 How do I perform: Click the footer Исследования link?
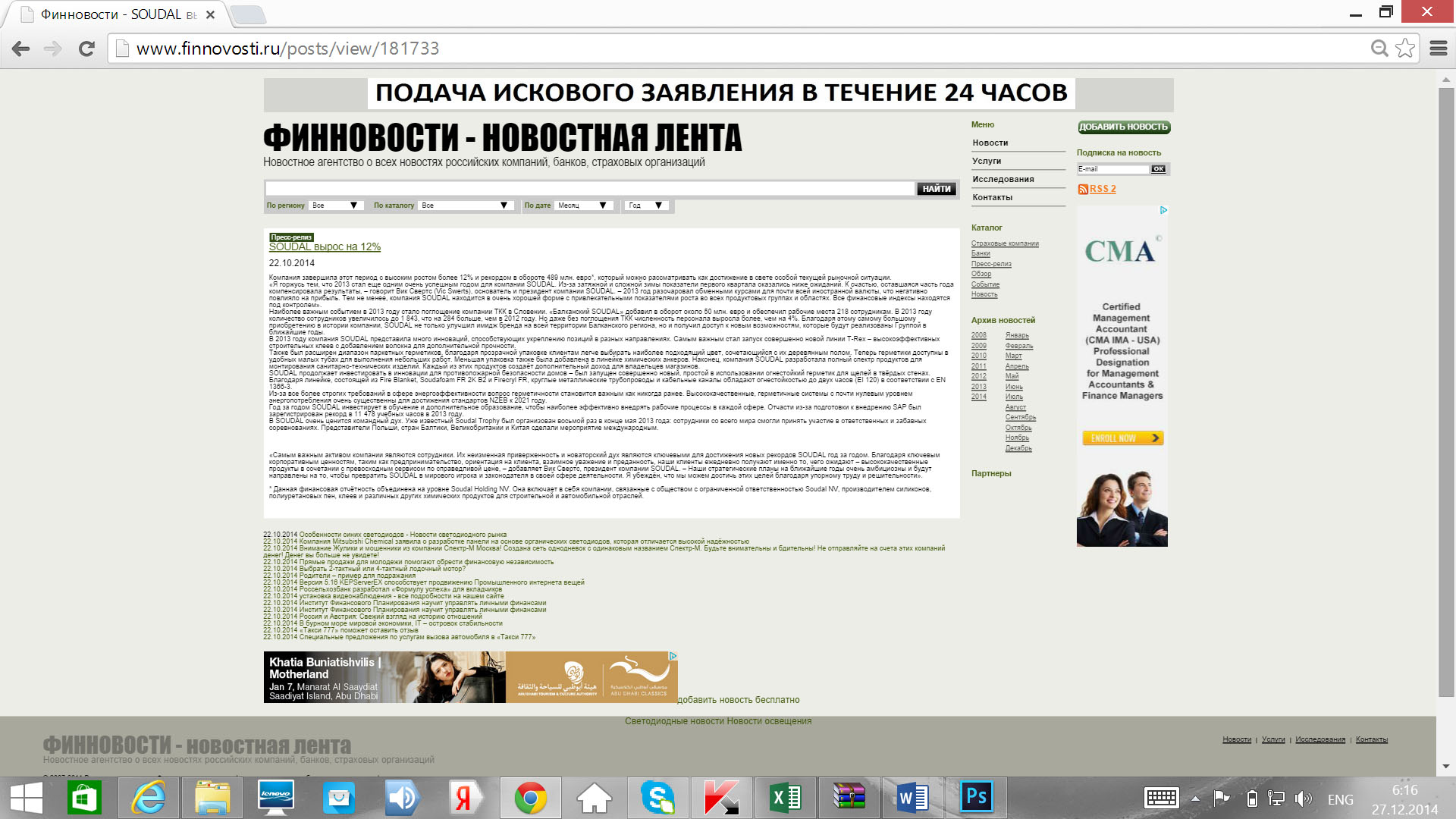click(x=1320, y=739)
